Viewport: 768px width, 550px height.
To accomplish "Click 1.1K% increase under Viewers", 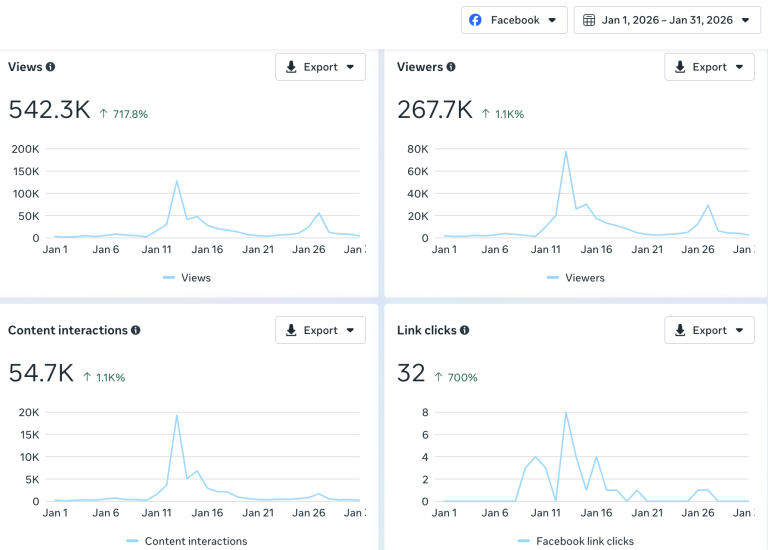I will pos(503,114).
